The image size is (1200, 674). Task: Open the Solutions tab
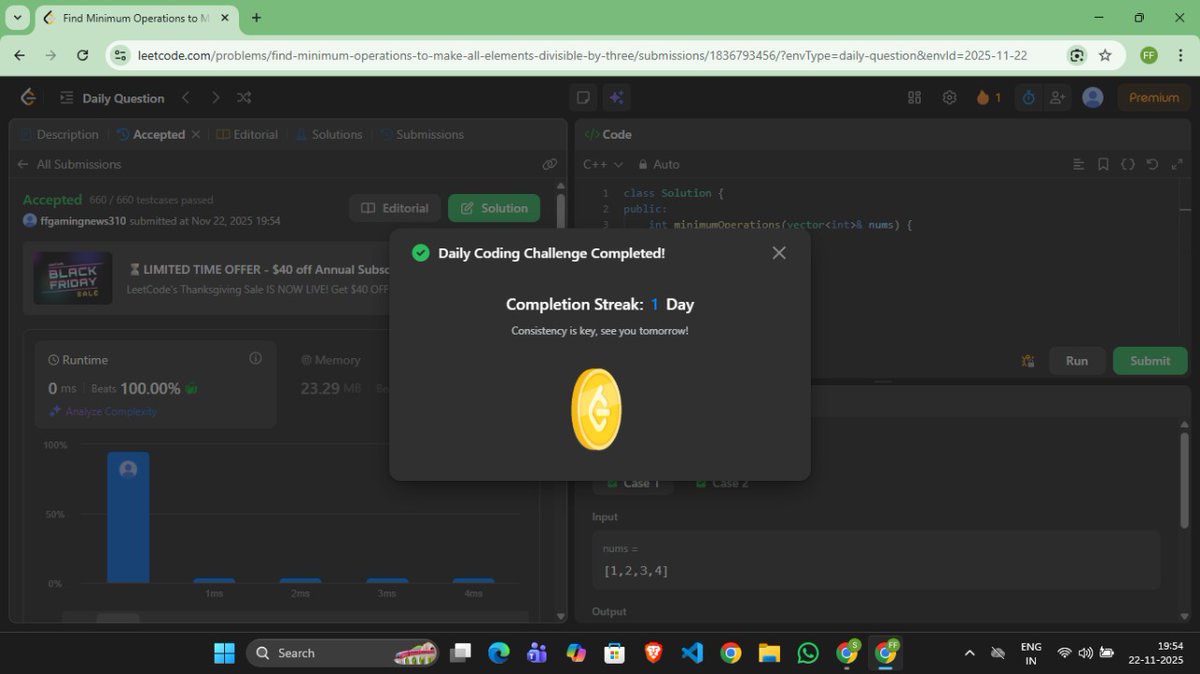(x=336, y=134)
